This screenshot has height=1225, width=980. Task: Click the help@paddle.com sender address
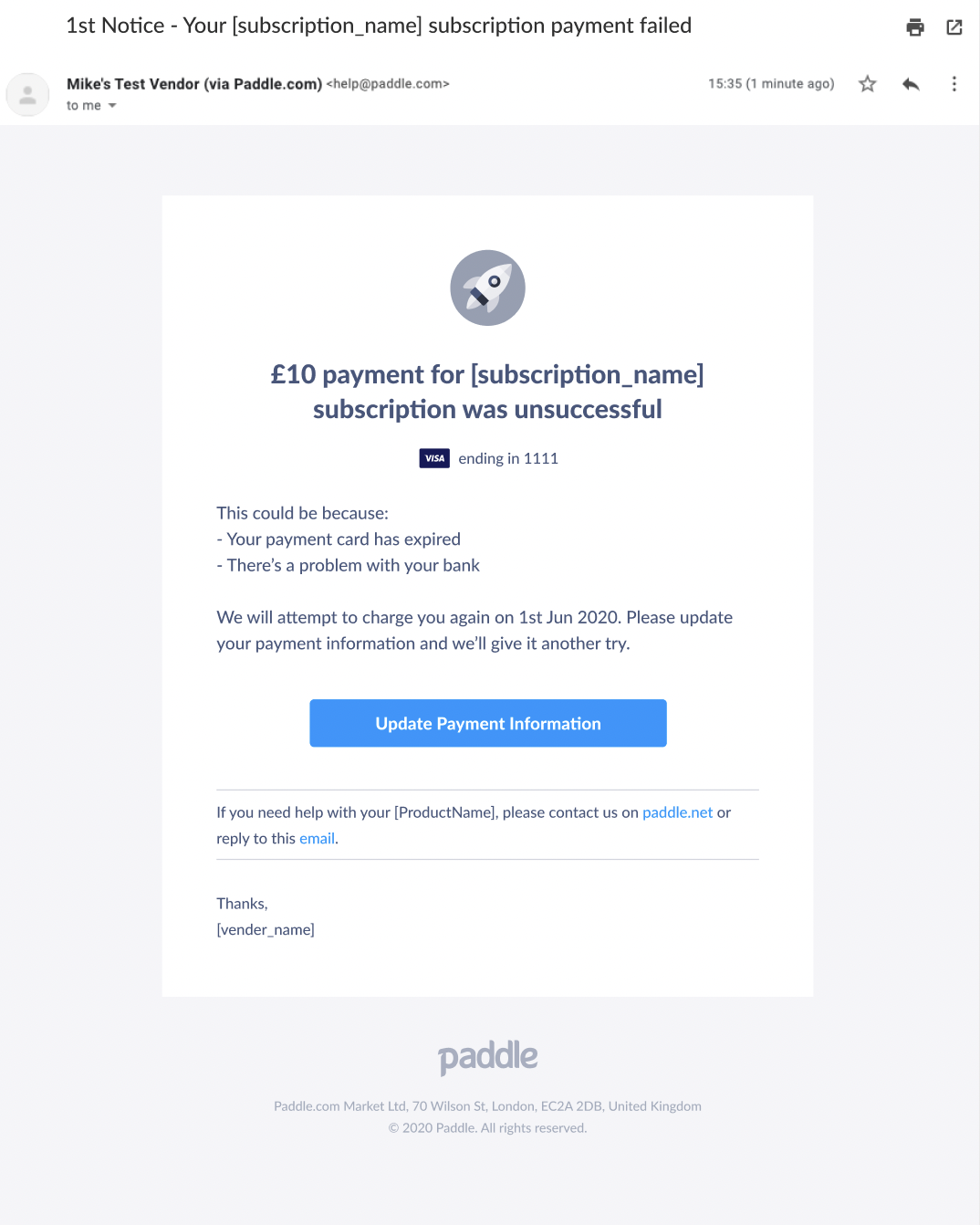pyautogui.click(x=388, y=84)
